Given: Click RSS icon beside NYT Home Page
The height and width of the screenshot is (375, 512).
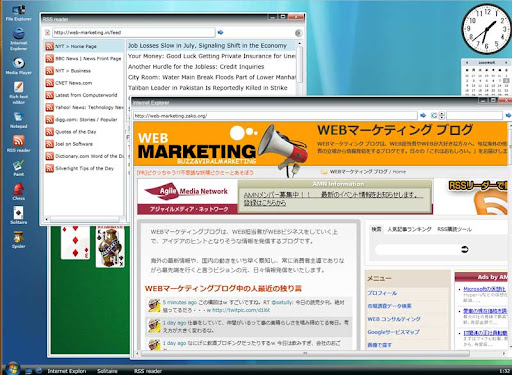Looking at the screenshot, I should click(50, 46).
